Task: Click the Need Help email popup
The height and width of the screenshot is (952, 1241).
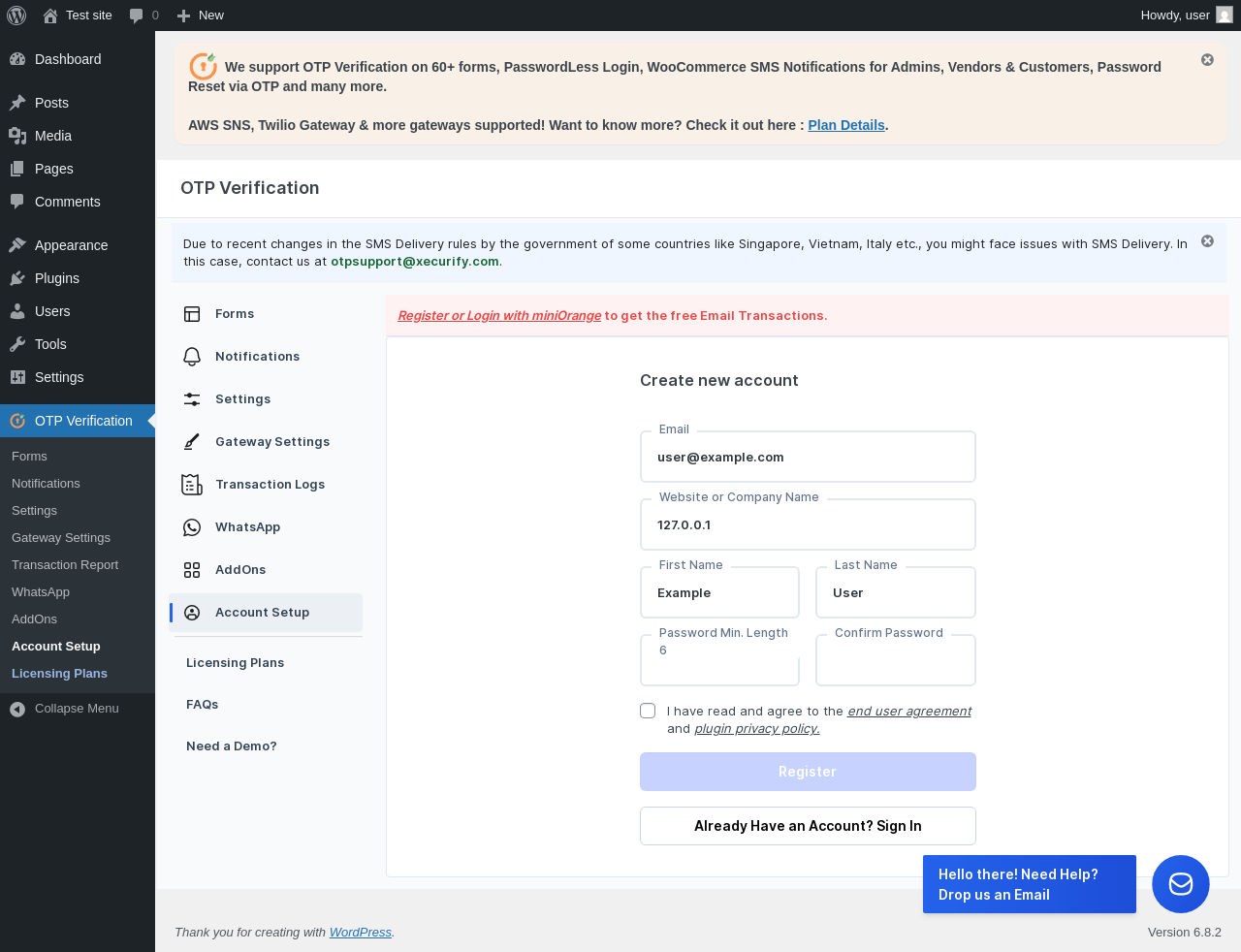Action: click(x=1029, y=884)
